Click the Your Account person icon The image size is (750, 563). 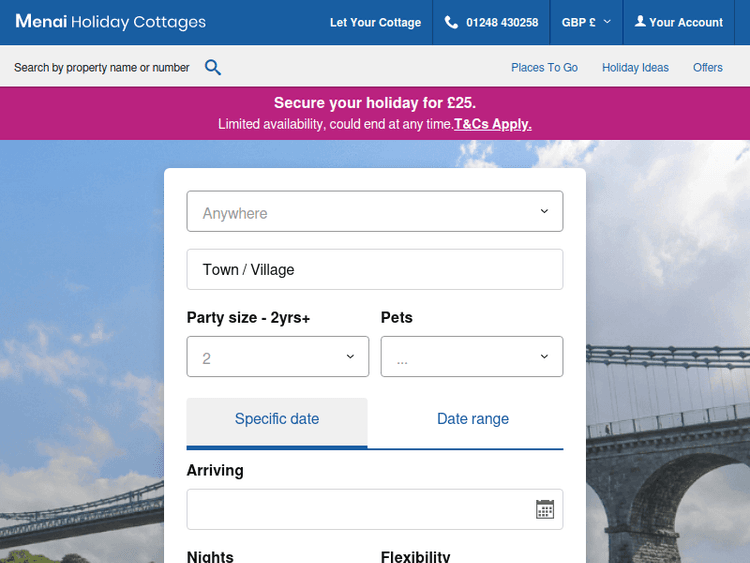pyautogui.click(x=640, y=22)
